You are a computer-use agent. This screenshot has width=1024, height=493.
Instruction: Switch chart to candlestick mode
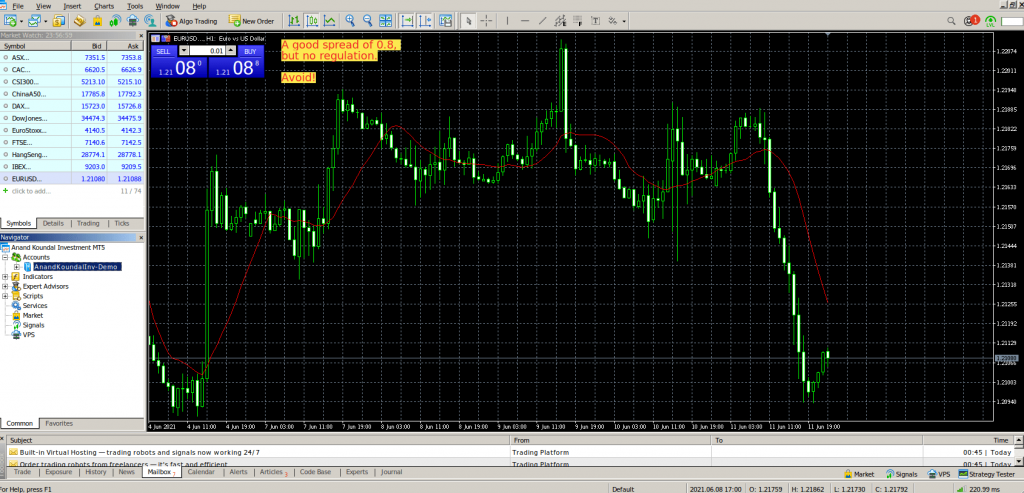[x=312, y=22]
